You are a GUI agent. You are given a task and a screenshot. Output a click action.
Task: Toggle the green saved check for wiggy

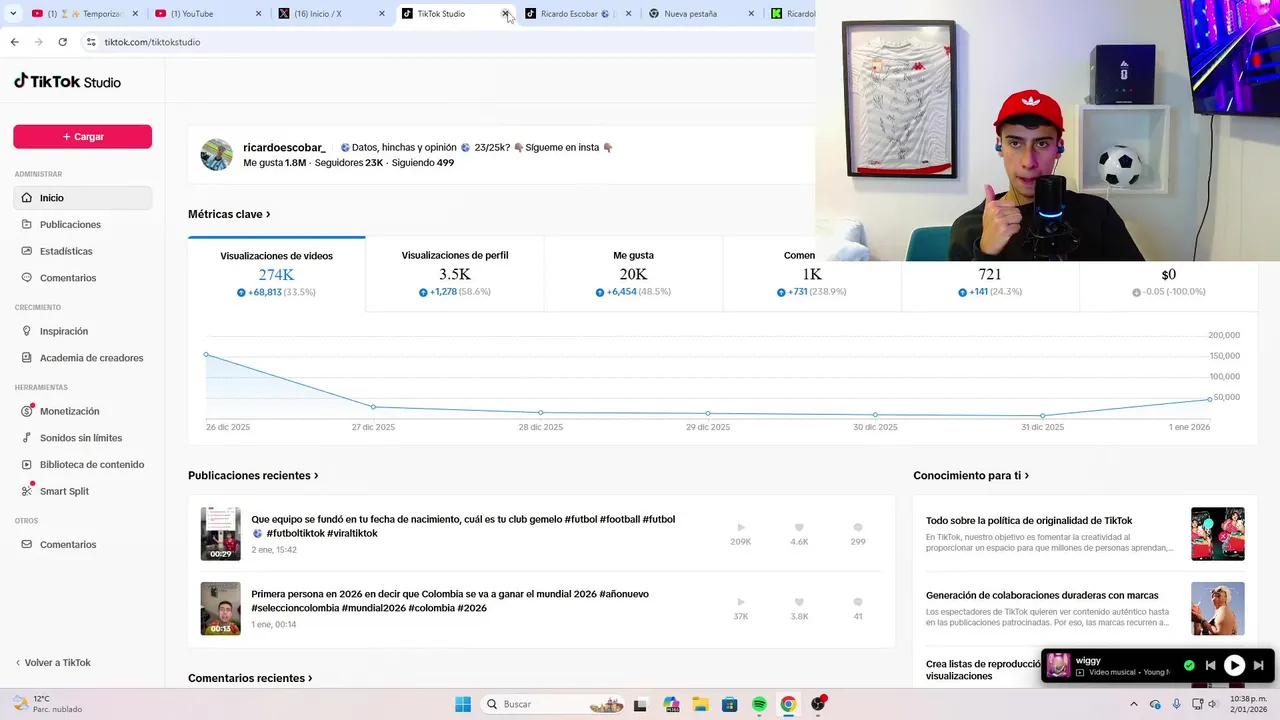coord(1189,665)
